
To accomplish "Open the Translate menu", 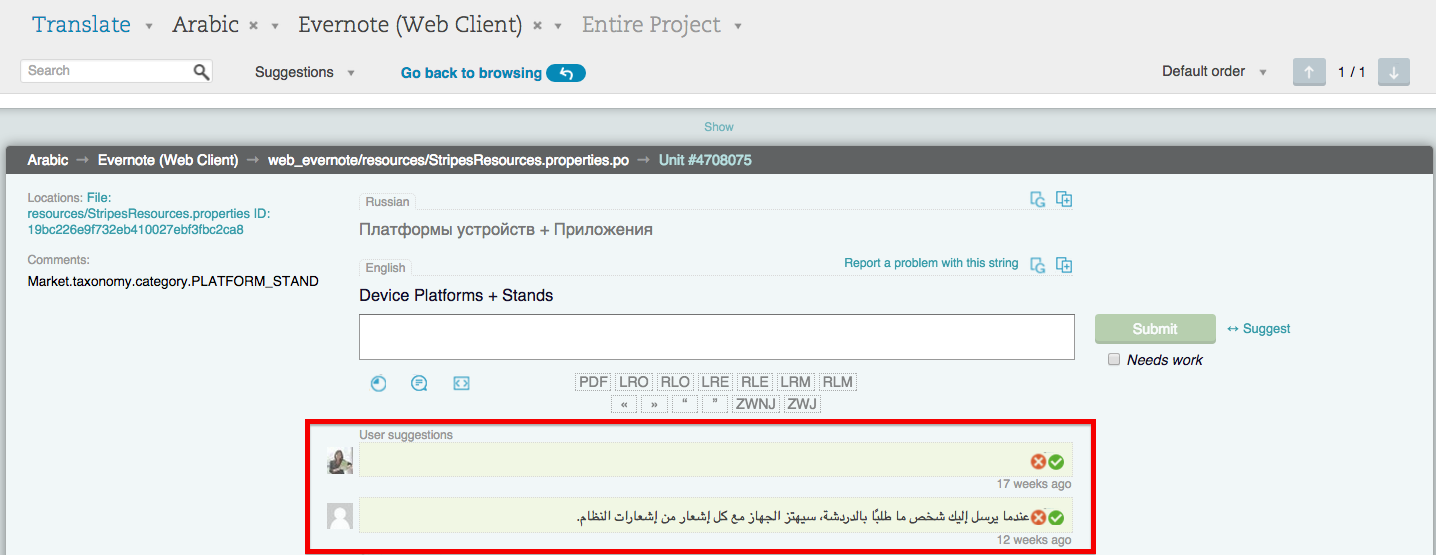I will pos(91,25).
